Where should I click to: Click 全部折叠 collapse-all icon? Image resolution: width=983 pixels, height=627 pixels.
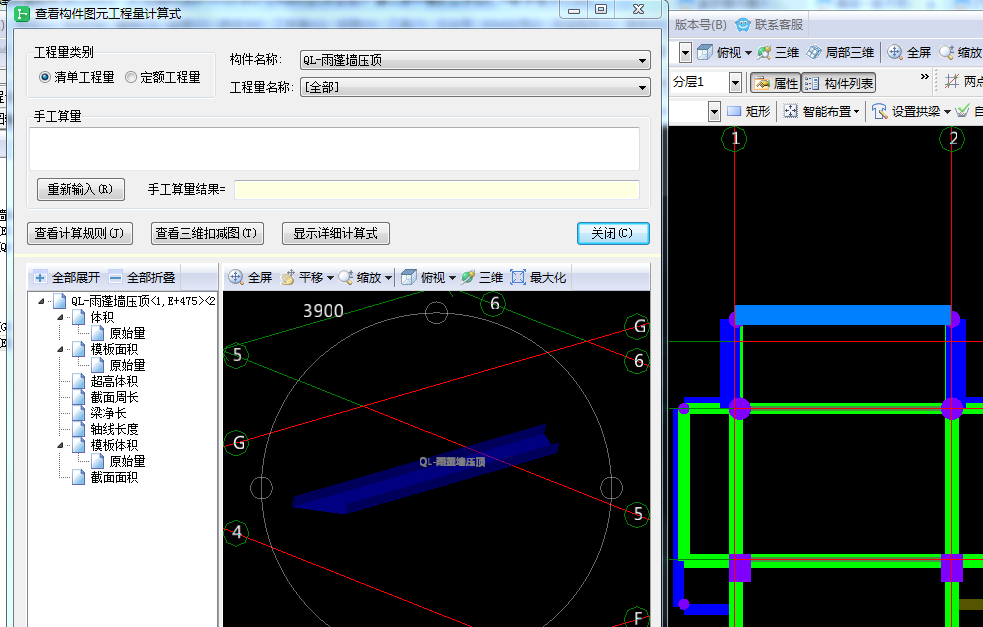115,278
